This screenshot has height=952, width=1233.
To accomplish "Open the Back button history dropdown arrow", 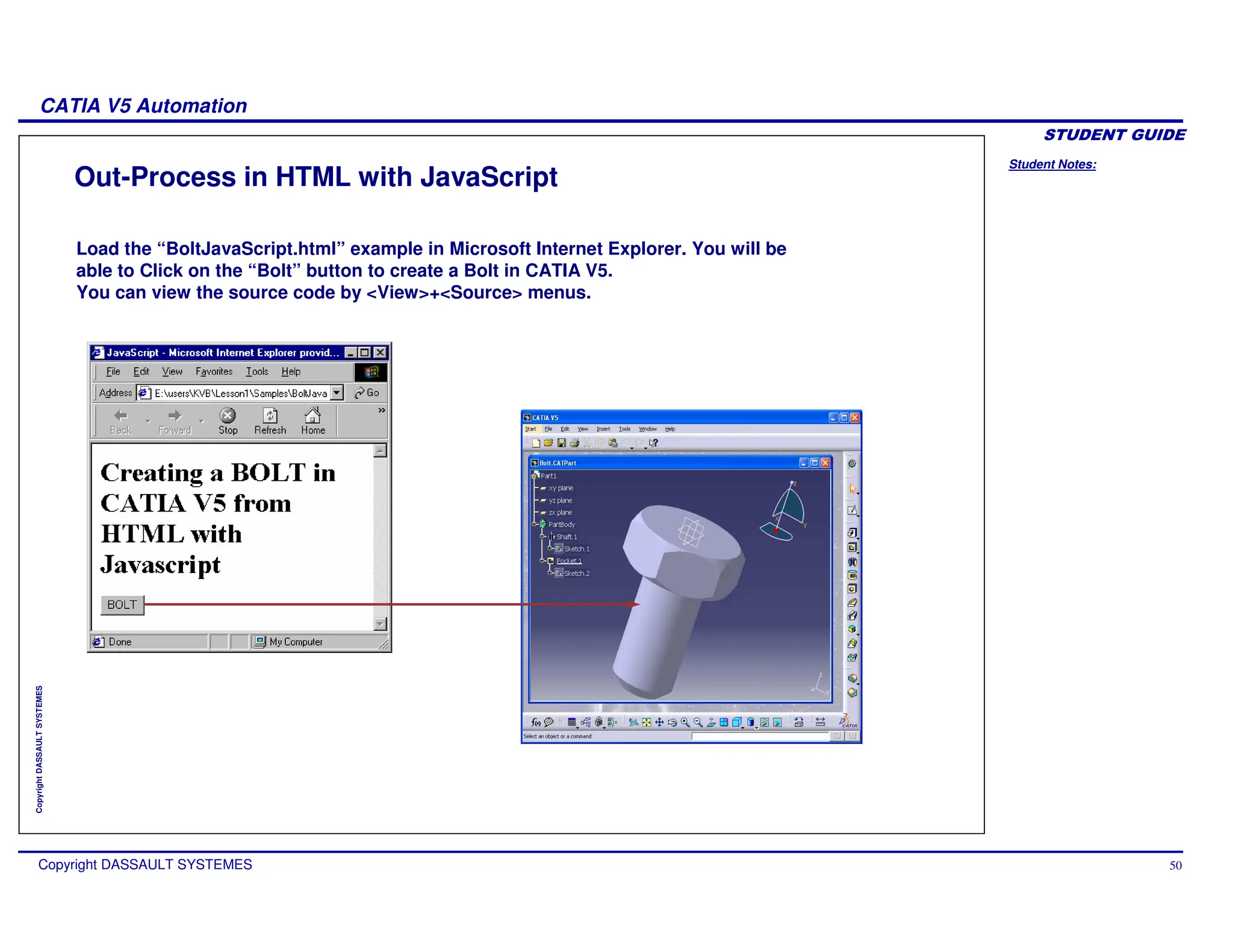I will click(x=148, y=421).
